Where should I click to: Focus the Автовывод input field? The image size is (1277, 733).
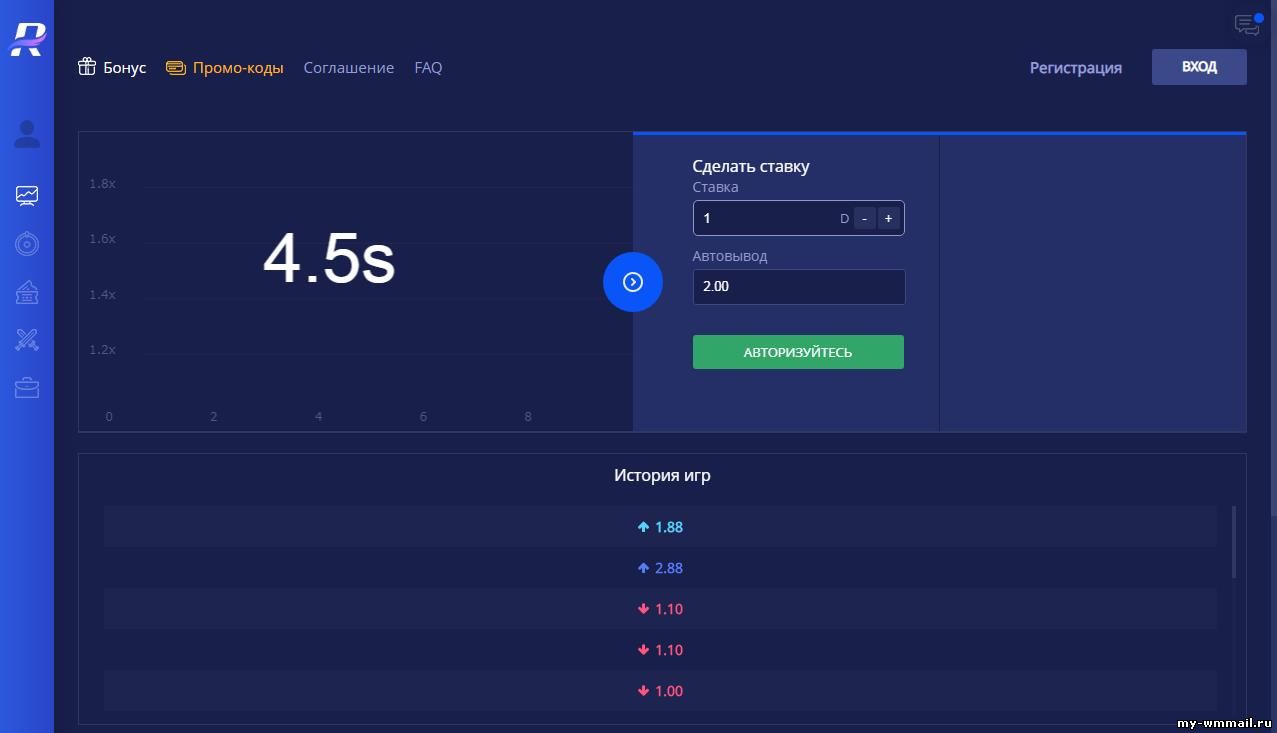(x=798, y=286)
